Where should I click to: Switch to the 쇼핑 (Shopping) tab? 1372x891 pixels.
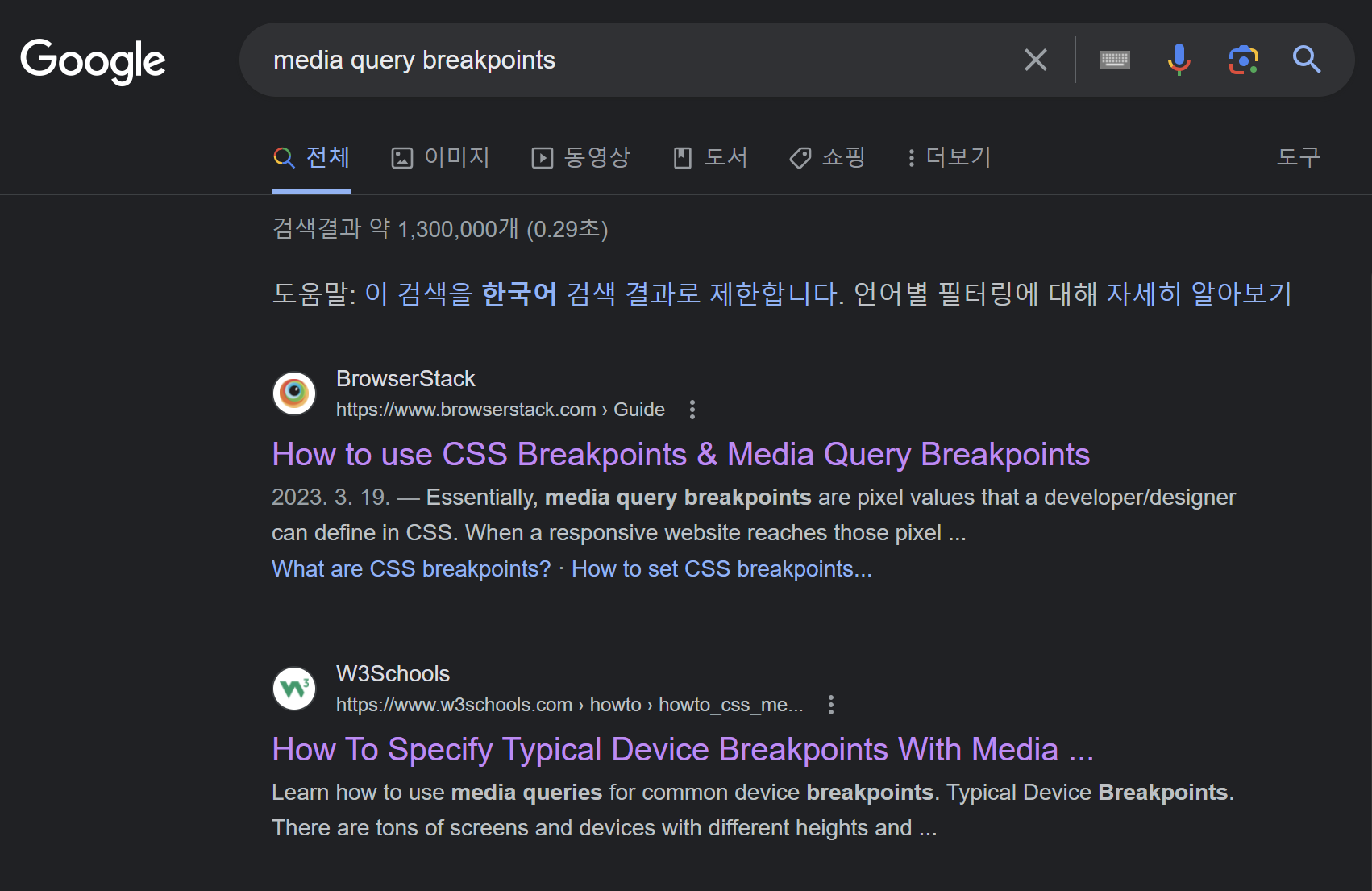(827, 157)
